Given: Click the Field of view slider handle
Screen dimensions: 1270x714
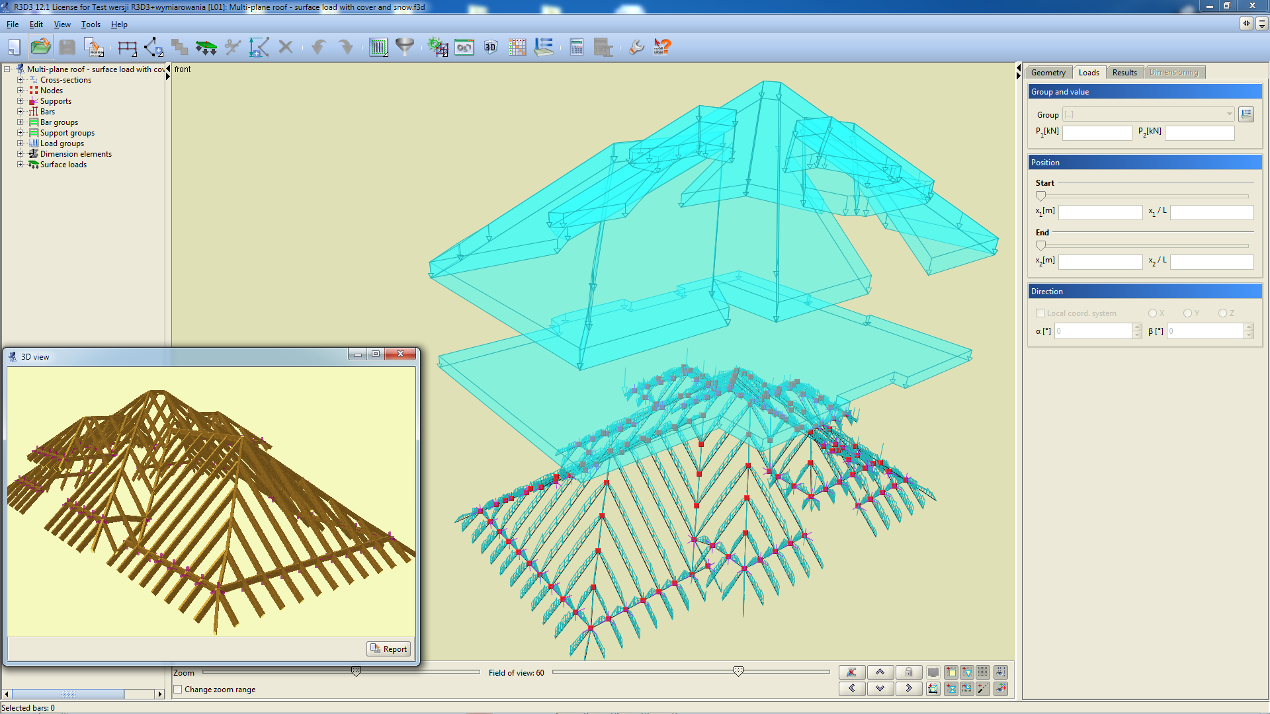Looking at the screenshot, I should tap(738, 672).
